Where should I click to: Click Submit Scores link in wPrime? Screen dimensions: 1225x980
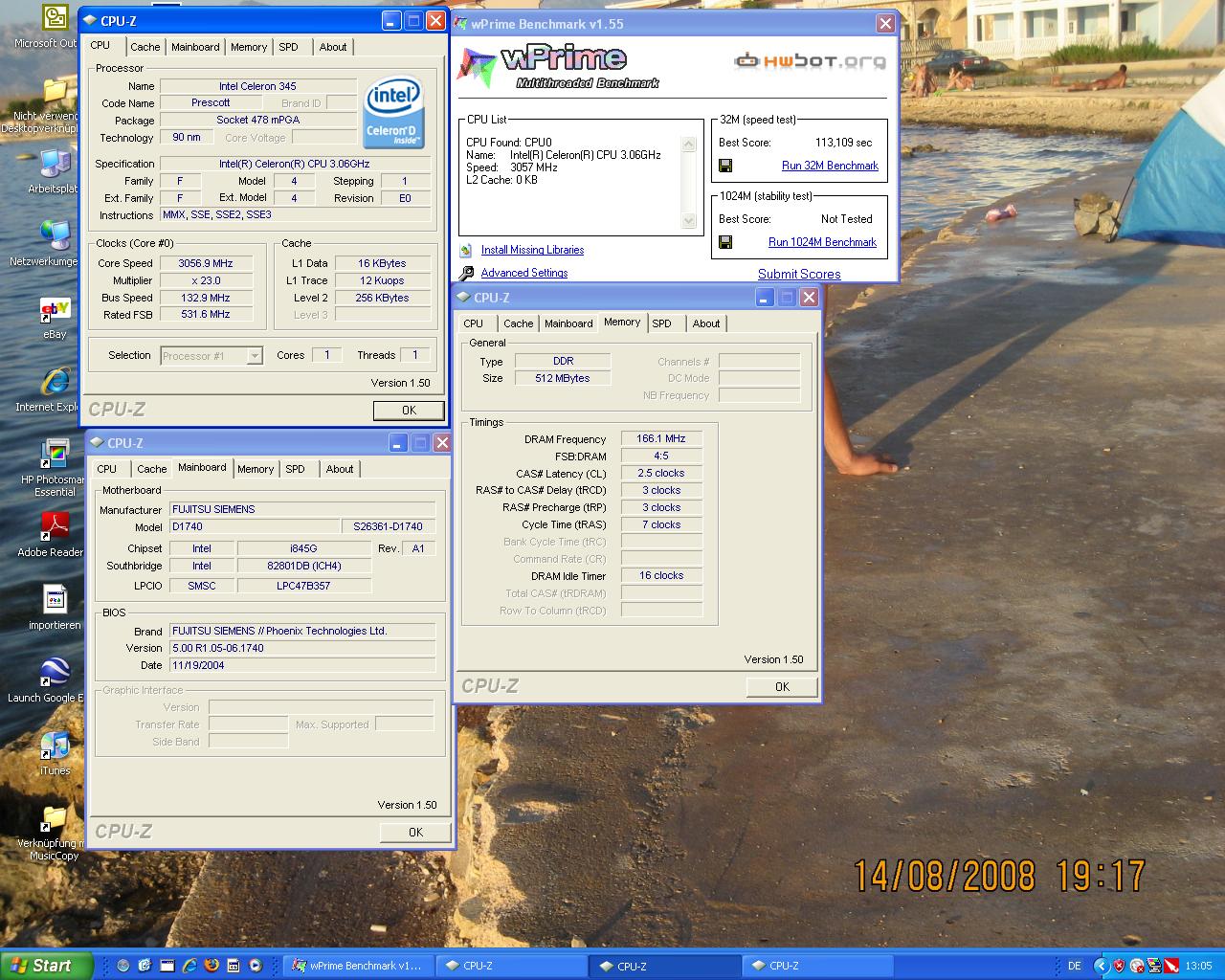click(799, 274)
